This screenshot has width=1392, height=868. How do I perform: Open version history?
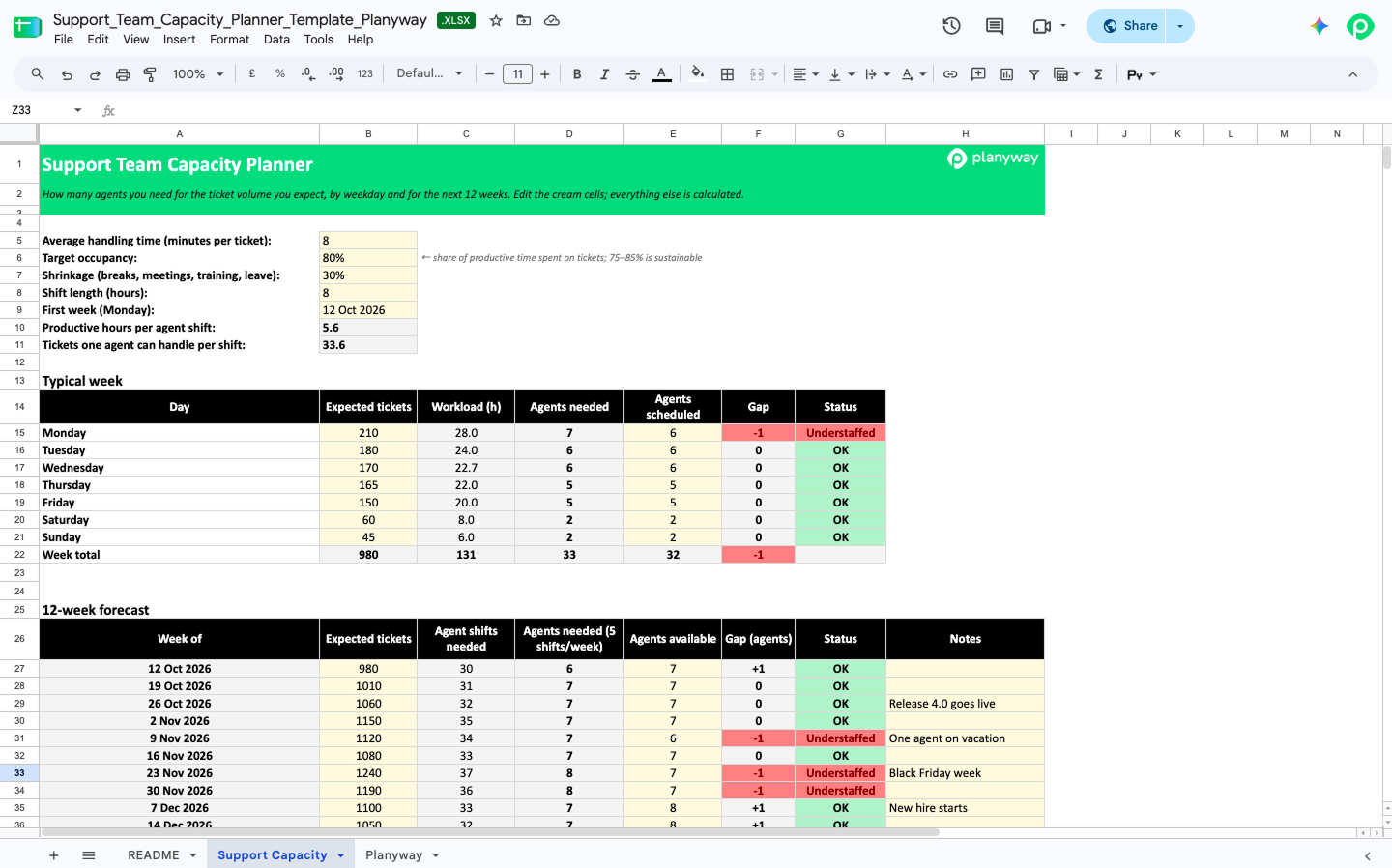951,26
